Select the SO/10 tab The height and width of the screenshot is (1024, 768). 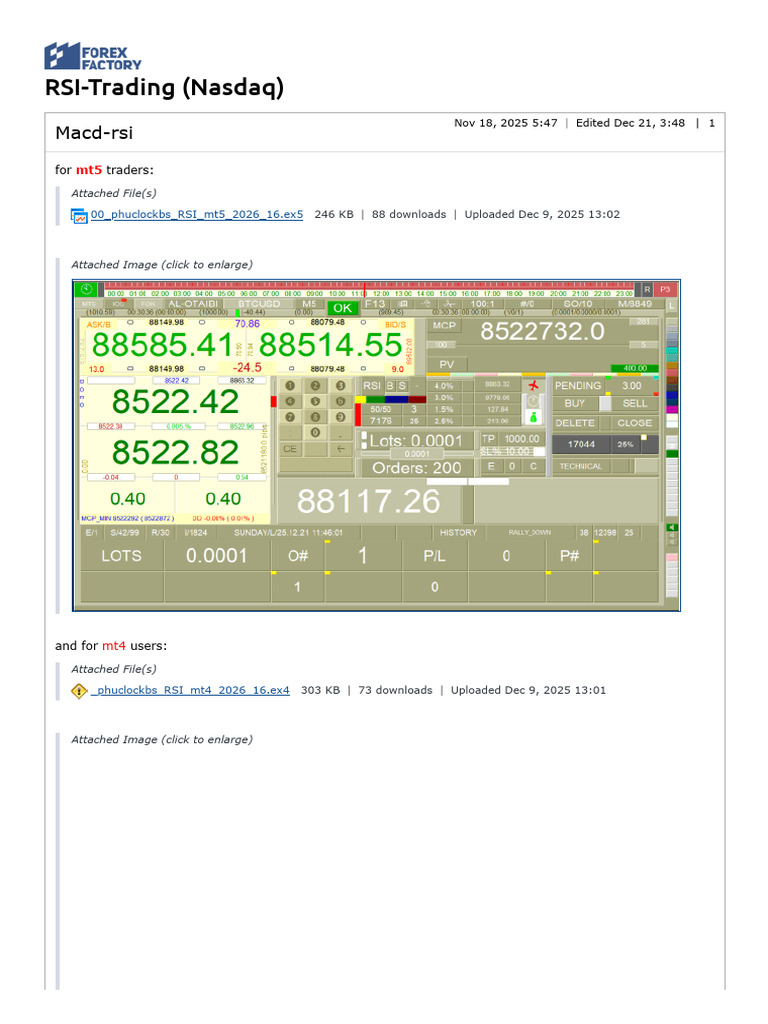[x=578, y=304]
